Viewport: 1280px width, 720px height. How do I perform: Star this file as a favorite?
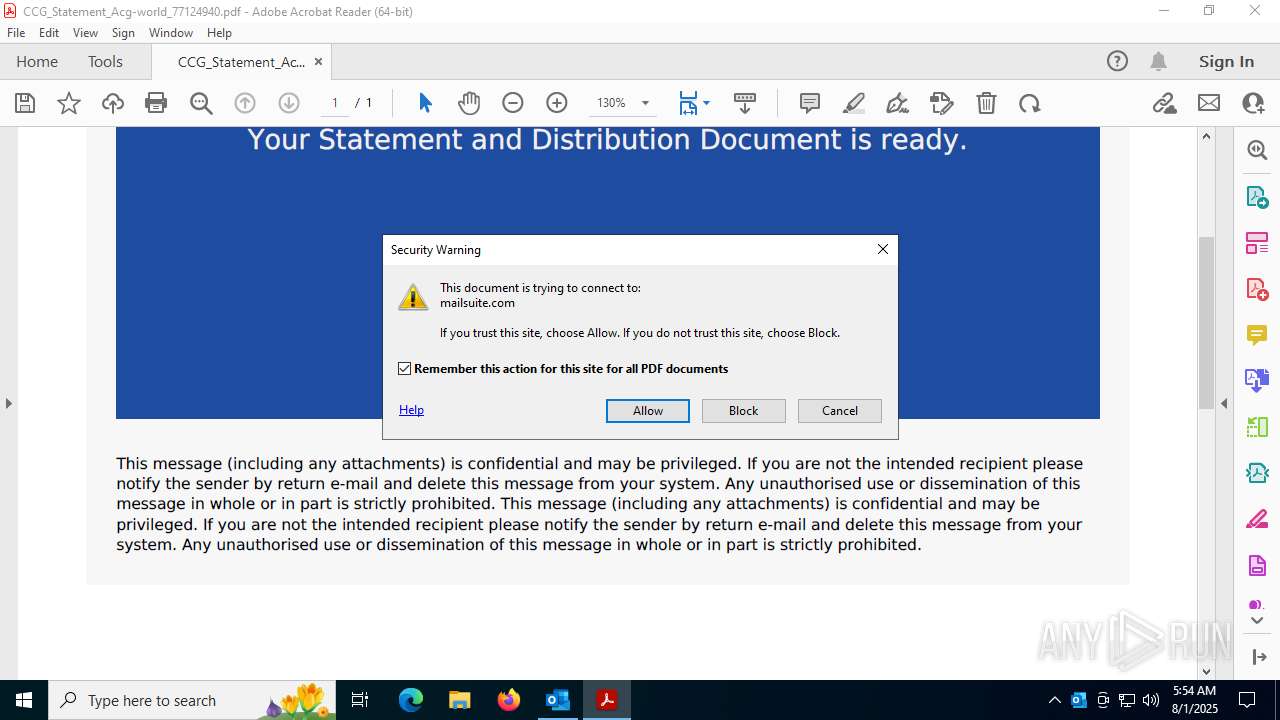69,103
